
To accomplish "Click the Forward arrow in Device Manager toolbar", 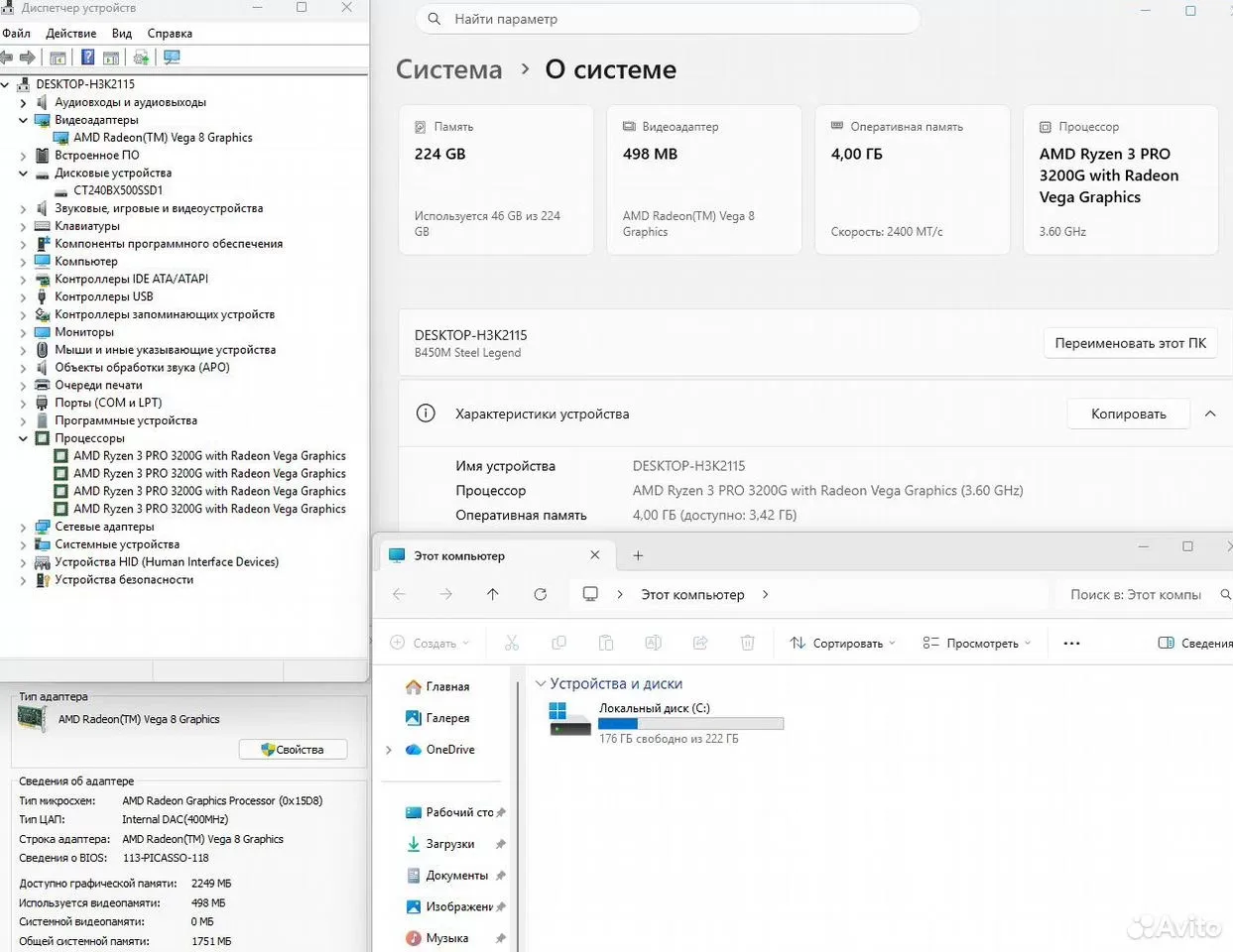I will pos(28,58).
